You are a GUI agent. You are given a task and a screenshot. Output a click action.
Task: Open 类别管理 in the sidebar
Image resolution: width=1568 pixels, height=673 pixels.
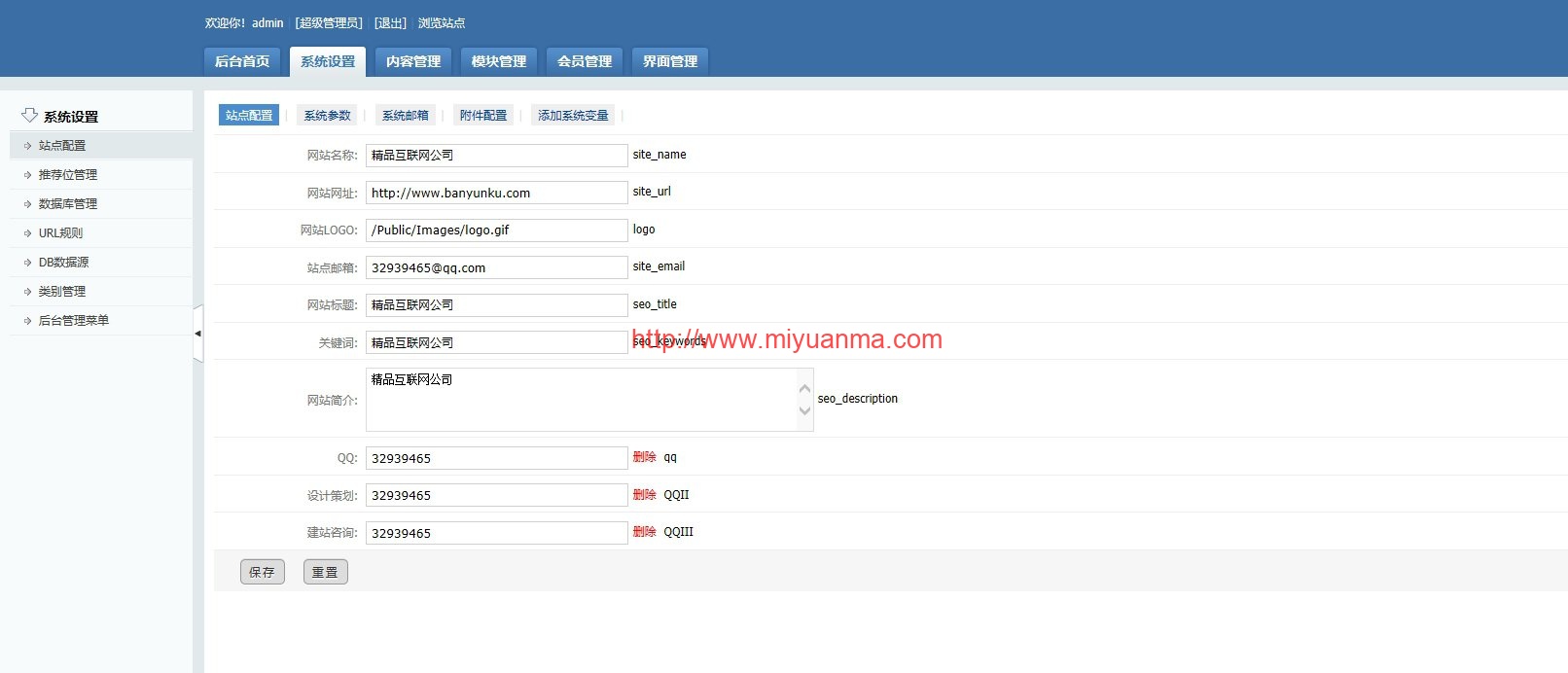[x=101, y=291]
